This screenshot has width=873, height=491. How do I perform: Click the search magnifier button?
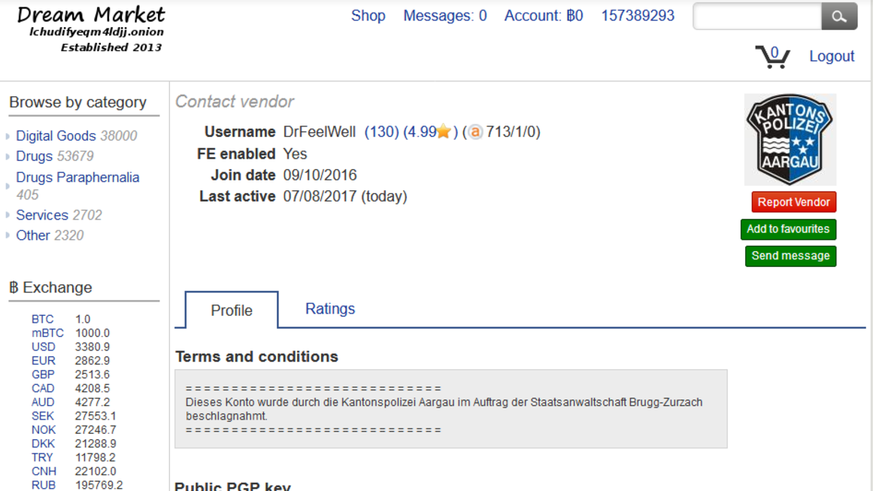pyautogui.click(x=839, y=16)
